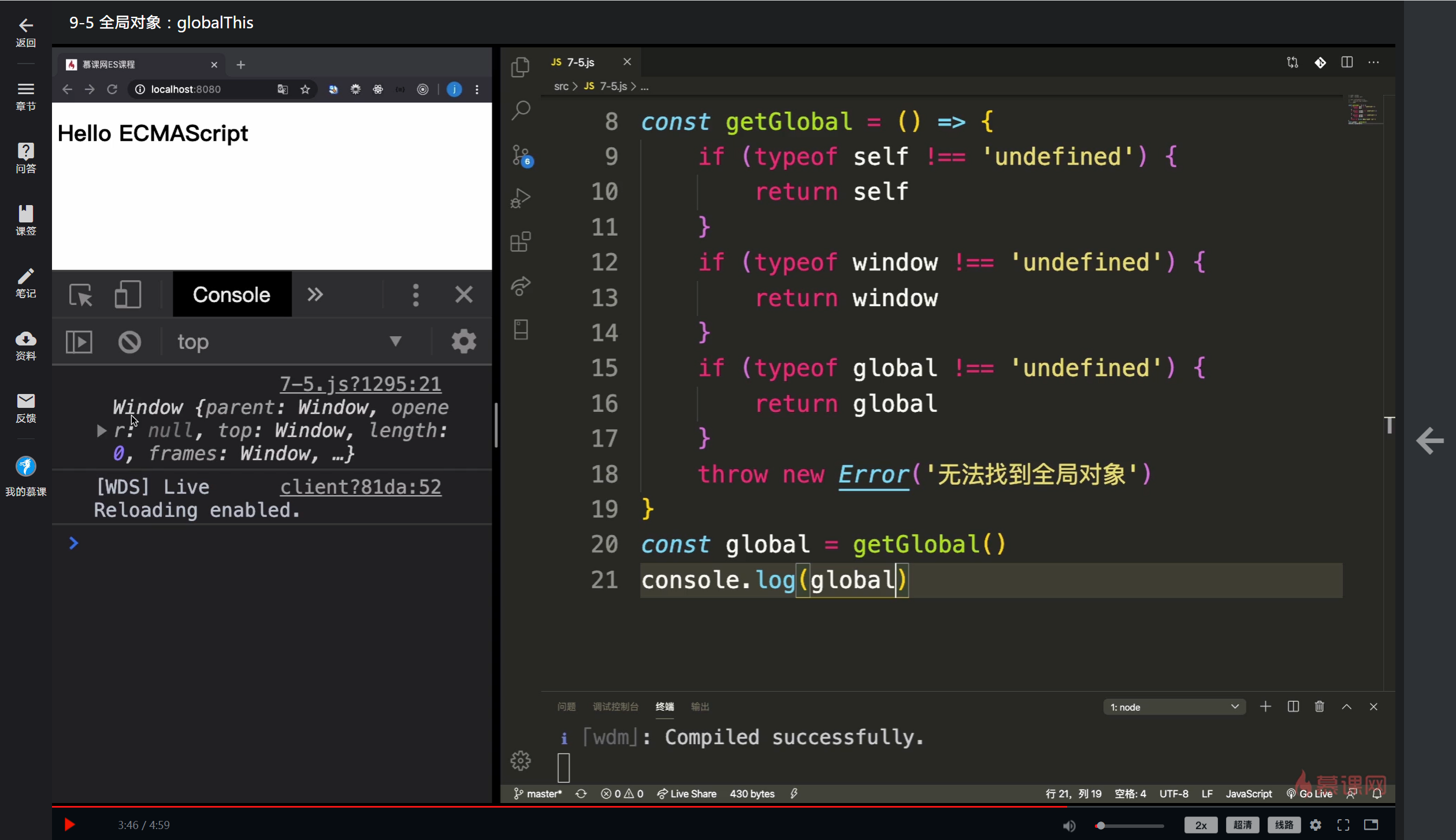Open the 1: node terminal dropdown
The width and height of the screenshot is (1456, 840).
pyautogui.click(x=1173, y=707)
